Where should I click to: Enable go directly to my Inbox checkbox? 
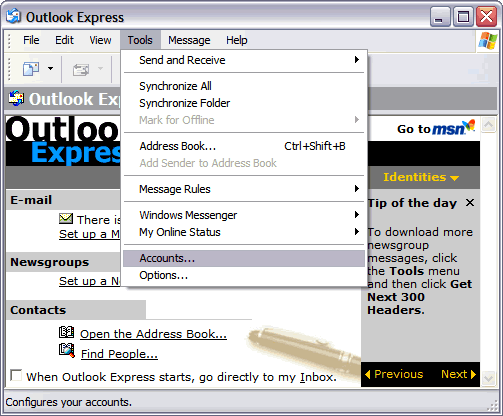pos(16,375)
